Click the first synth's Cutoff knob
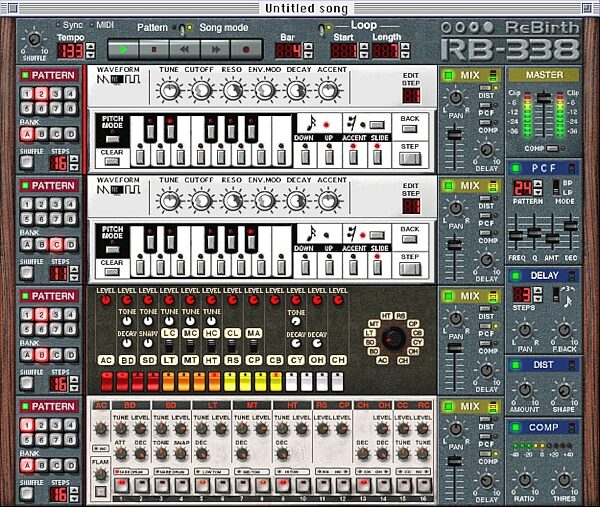Viewport: 600px width, 507px height. [x=201, y=90]
